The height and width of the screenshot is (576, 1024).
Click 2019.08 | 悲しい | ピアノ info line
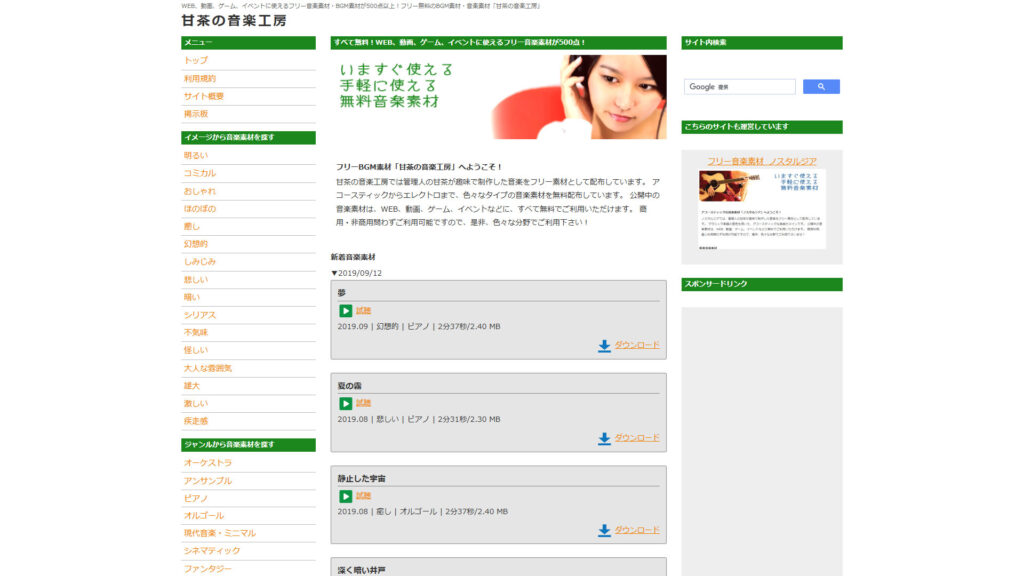point(419,419)
